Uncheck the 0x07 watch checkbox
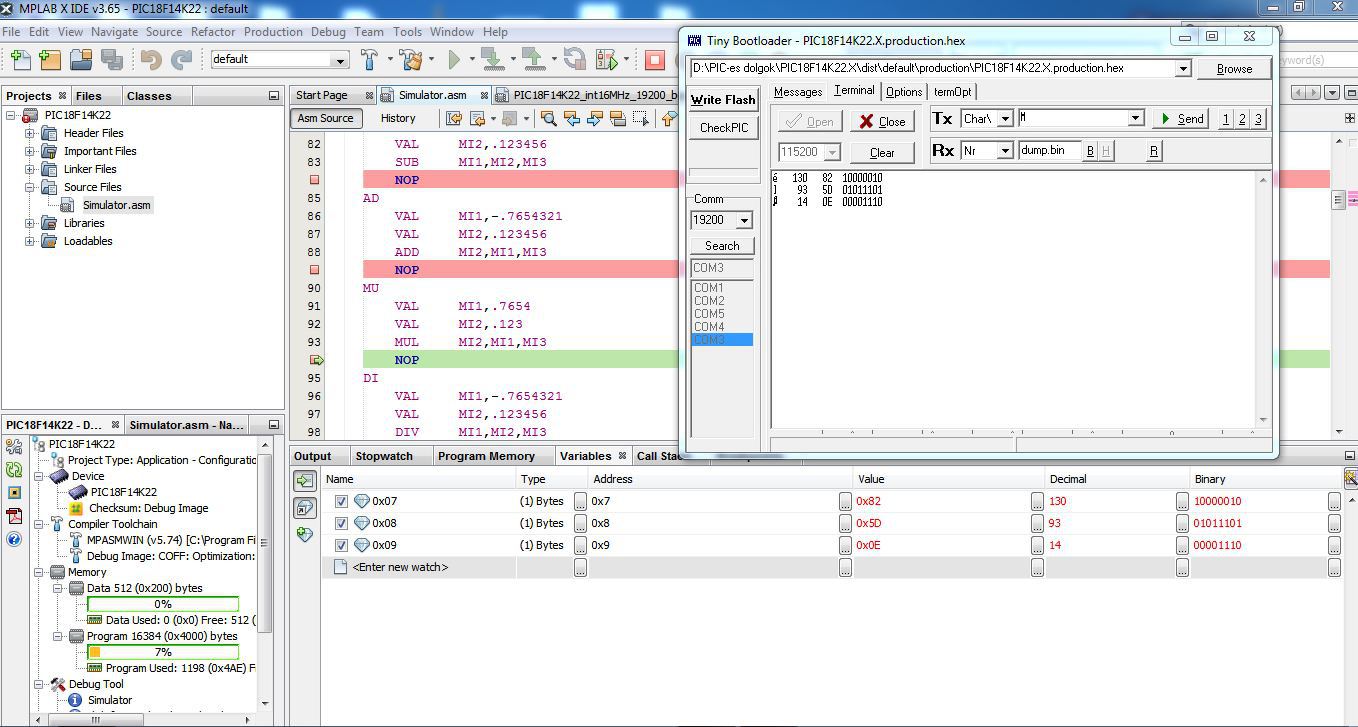This screenshot has height=727, width=1358. point(341,501)
